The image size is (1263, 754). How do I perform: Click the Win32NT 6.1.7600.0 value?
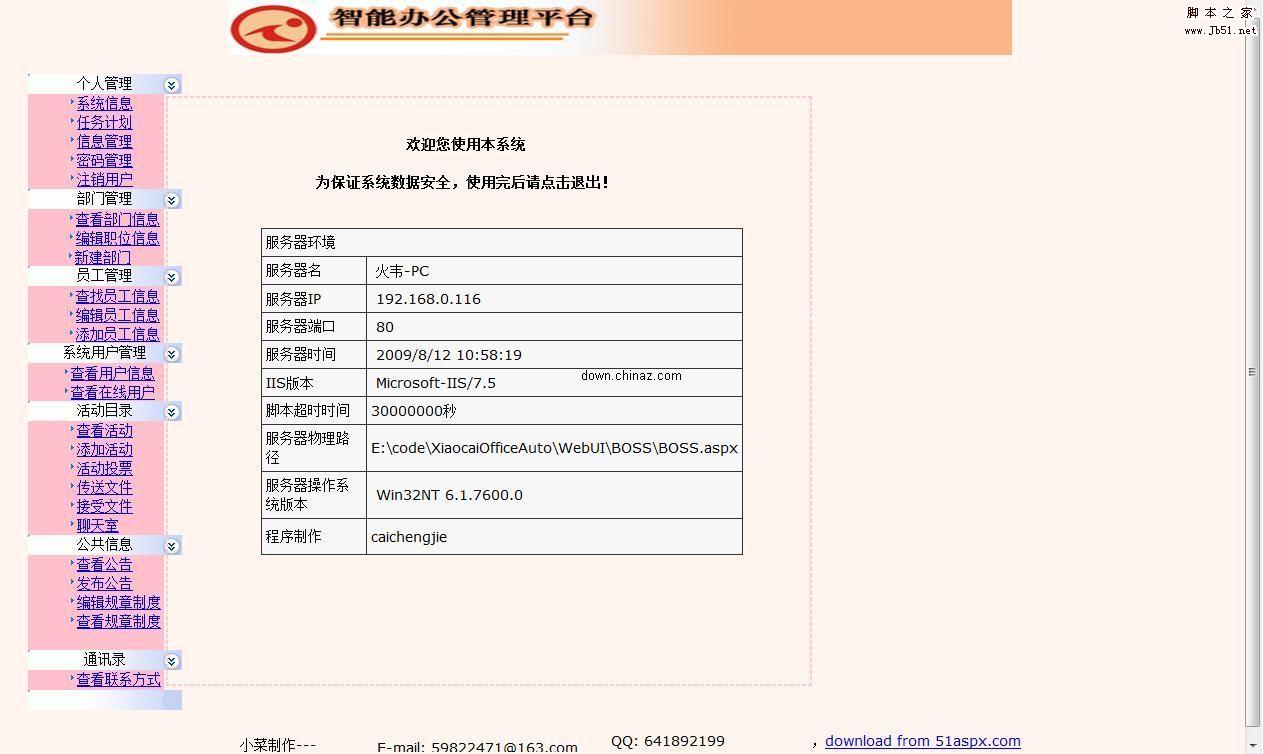449,495
